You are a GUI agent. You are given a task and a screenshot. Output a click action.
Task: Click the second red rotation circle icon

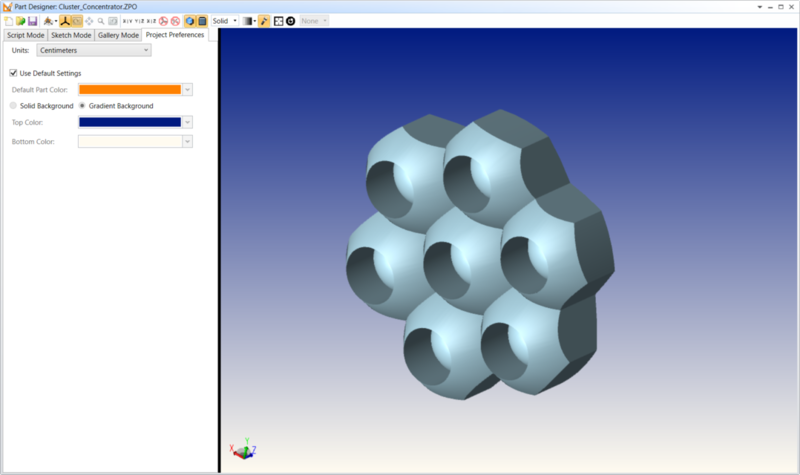[176, 21]
